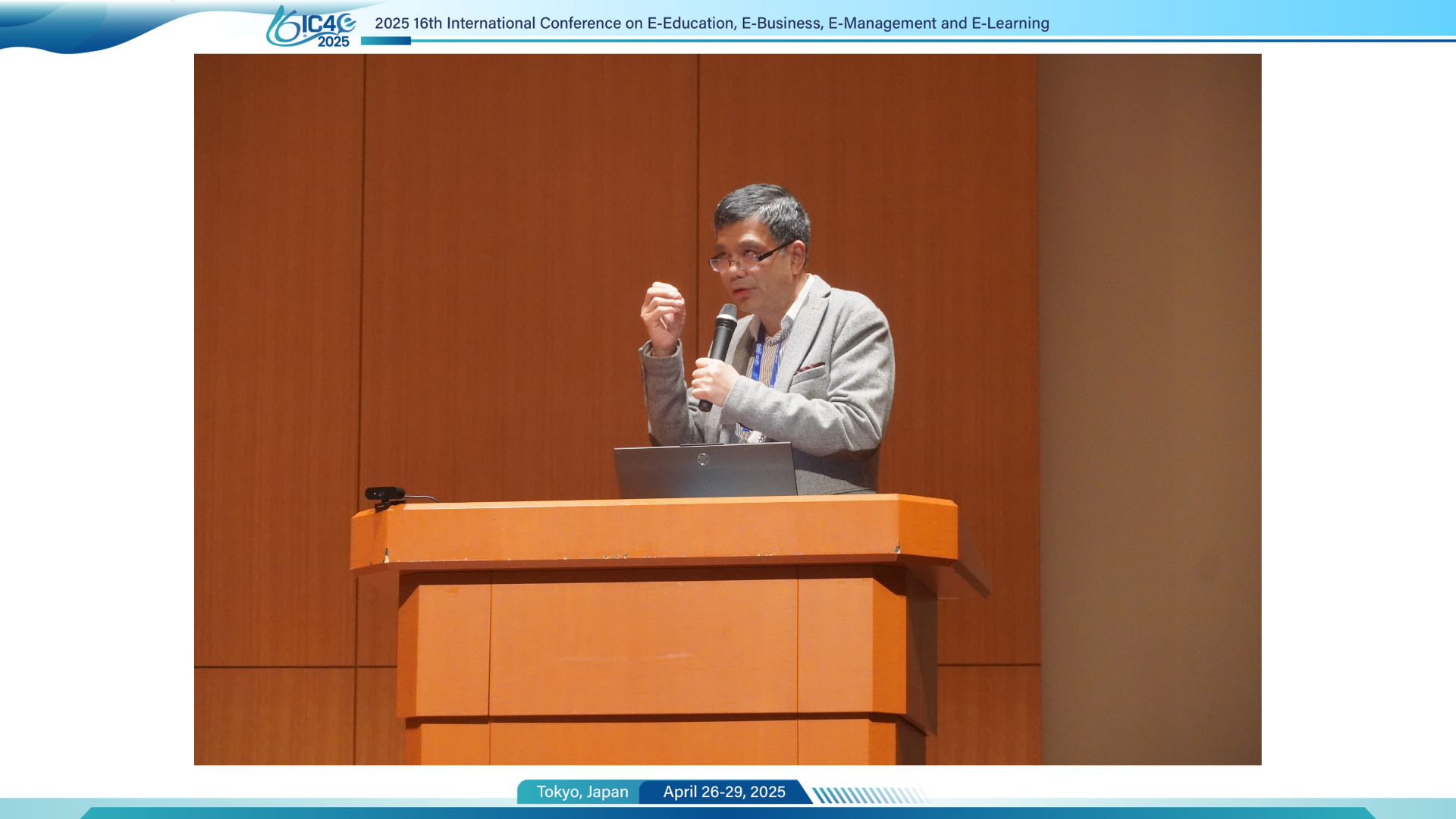Viewport: 1456px width, 819px height.
Task: Click the short blue underline bar below title
Action: click(x=385, y=41)
